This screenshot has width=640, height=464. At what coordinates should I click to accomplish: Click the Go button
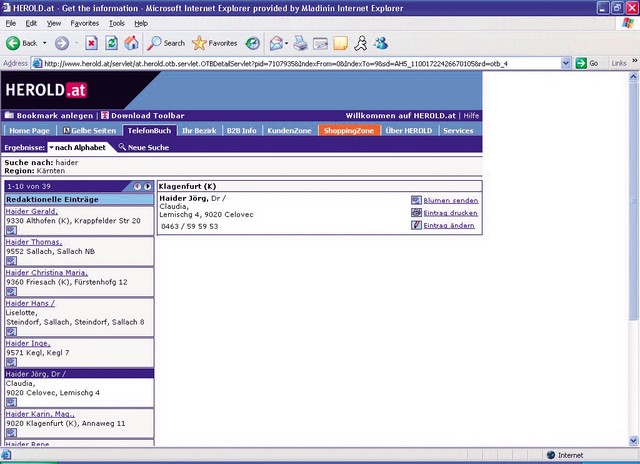587,63
